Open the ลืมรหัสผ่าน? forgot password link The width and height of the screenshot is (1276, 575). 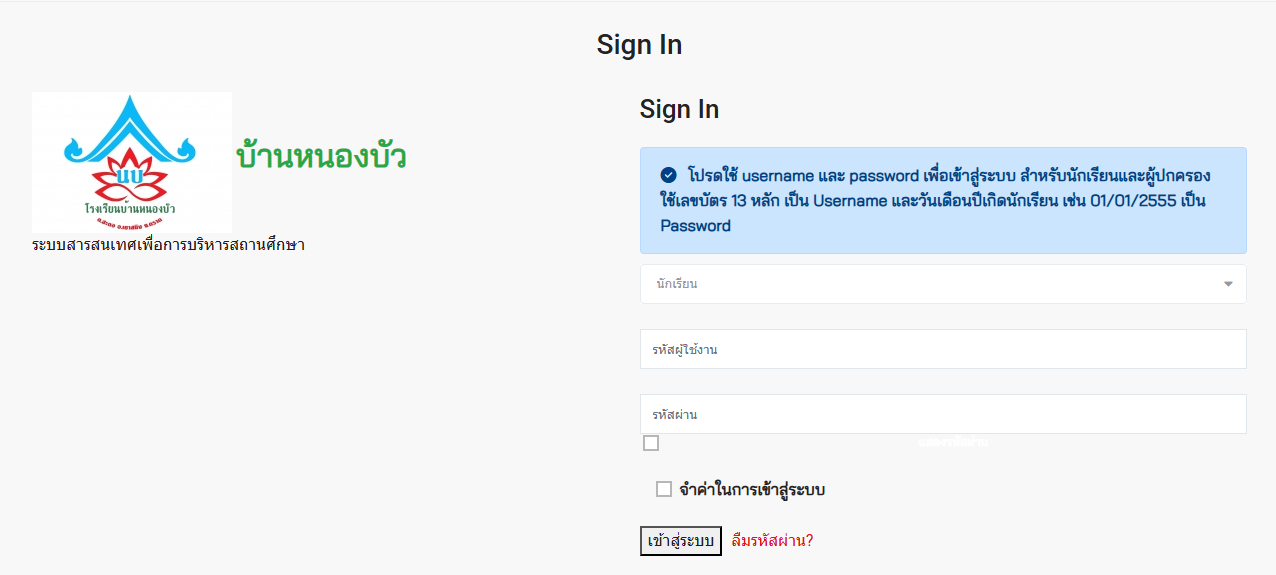[x=772, y=541]
